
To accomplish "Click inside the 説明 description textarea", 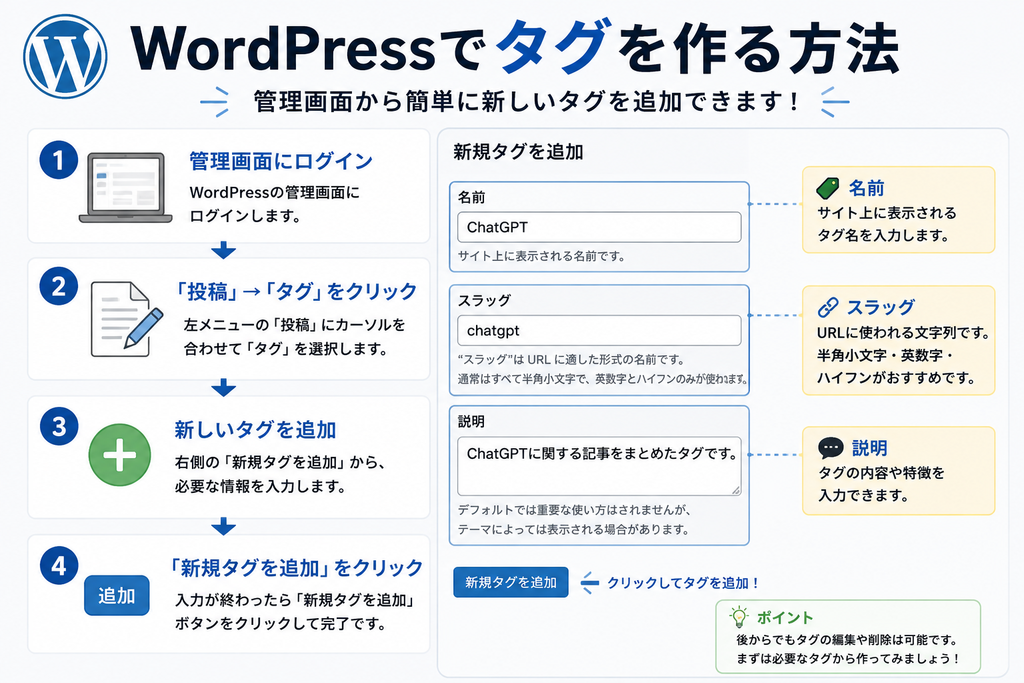I will tap(599, 466).
